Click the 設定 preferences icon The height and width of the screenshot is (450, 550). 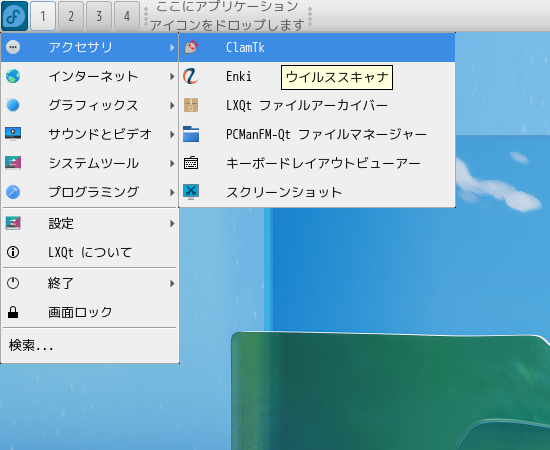tap(13, 223)
